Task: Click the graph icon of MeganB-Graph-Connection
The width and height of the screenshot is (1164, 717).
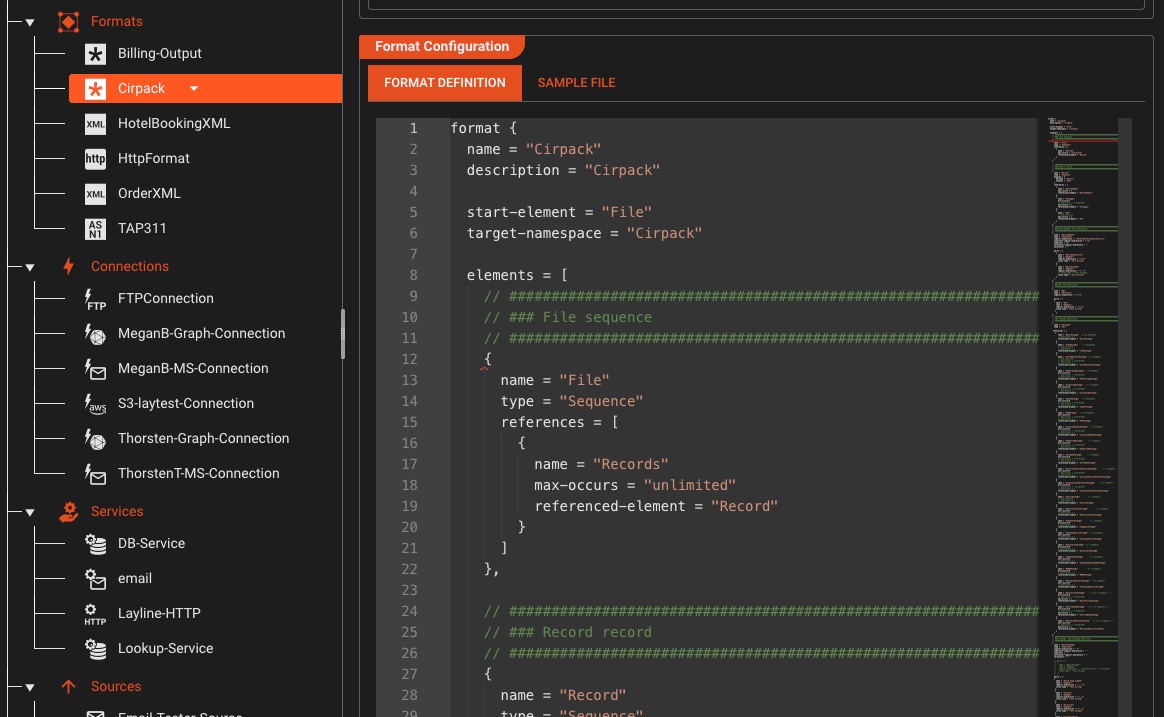Action: click(95, 333)
